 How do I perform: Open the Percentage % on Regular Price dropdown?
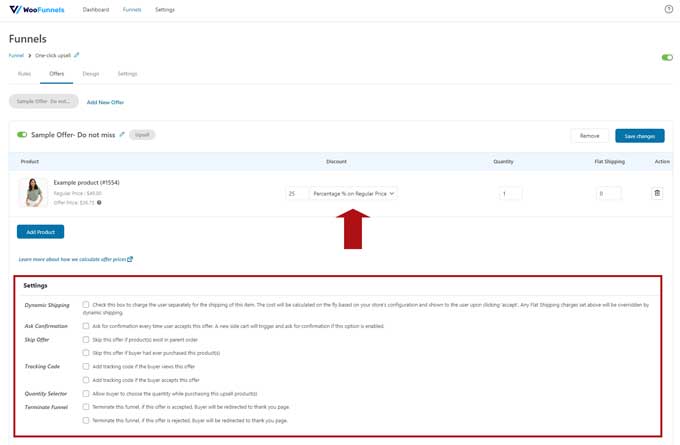(353, 193)
